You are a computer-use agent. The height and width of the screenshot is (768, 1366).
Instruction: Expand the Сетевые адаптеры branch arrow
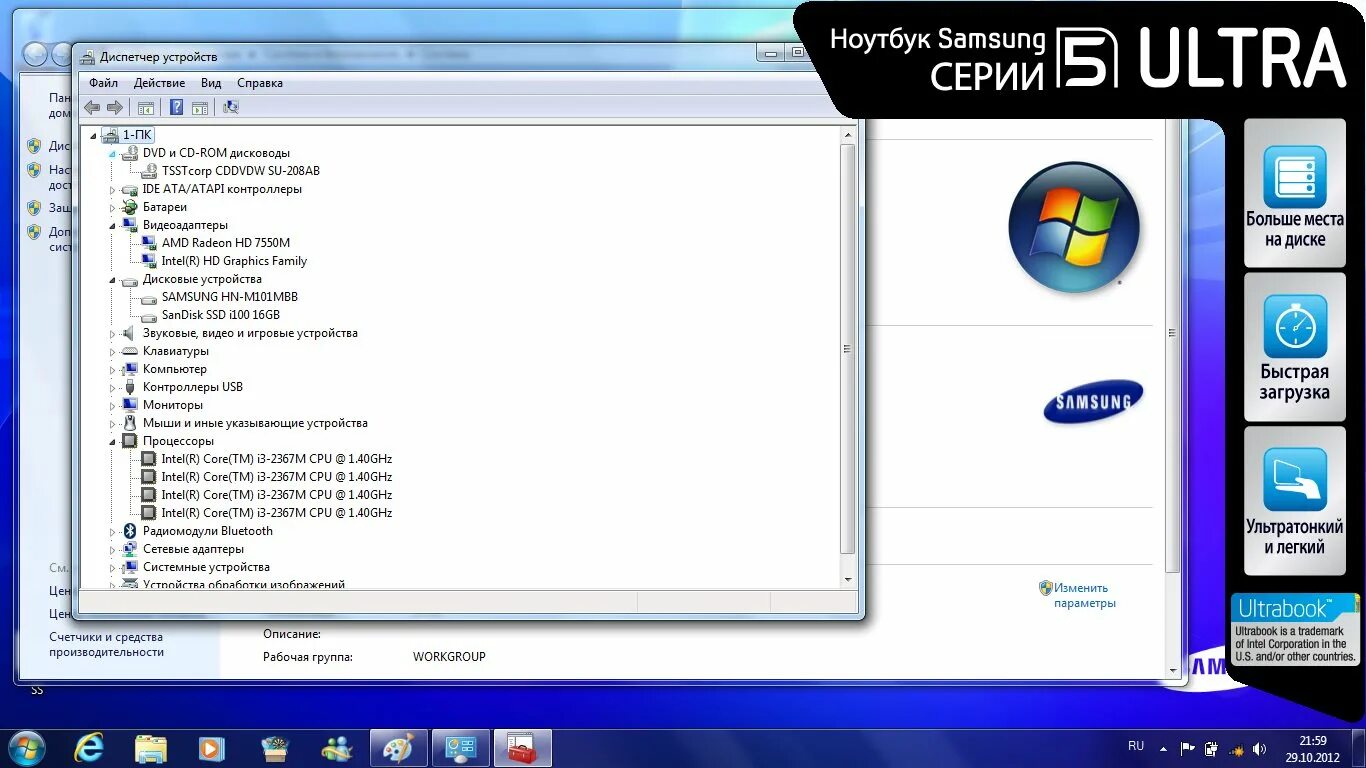coord(113,549)
